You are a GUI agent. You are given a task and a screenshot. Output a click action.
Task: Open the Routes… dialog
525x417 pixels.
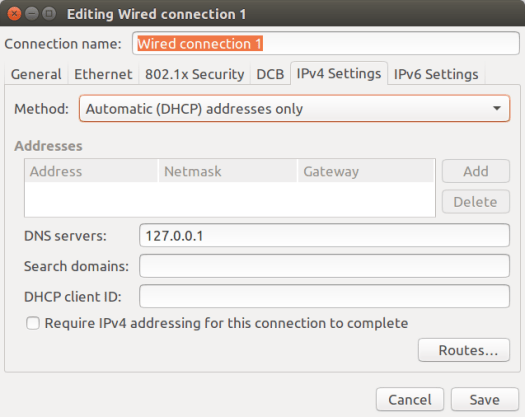tap(464, 350)
